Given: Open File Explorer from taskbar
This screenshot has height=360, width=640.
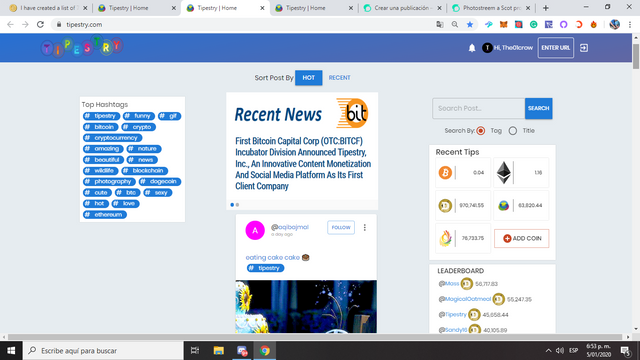Looking at the screenshot, I should 219,351.
